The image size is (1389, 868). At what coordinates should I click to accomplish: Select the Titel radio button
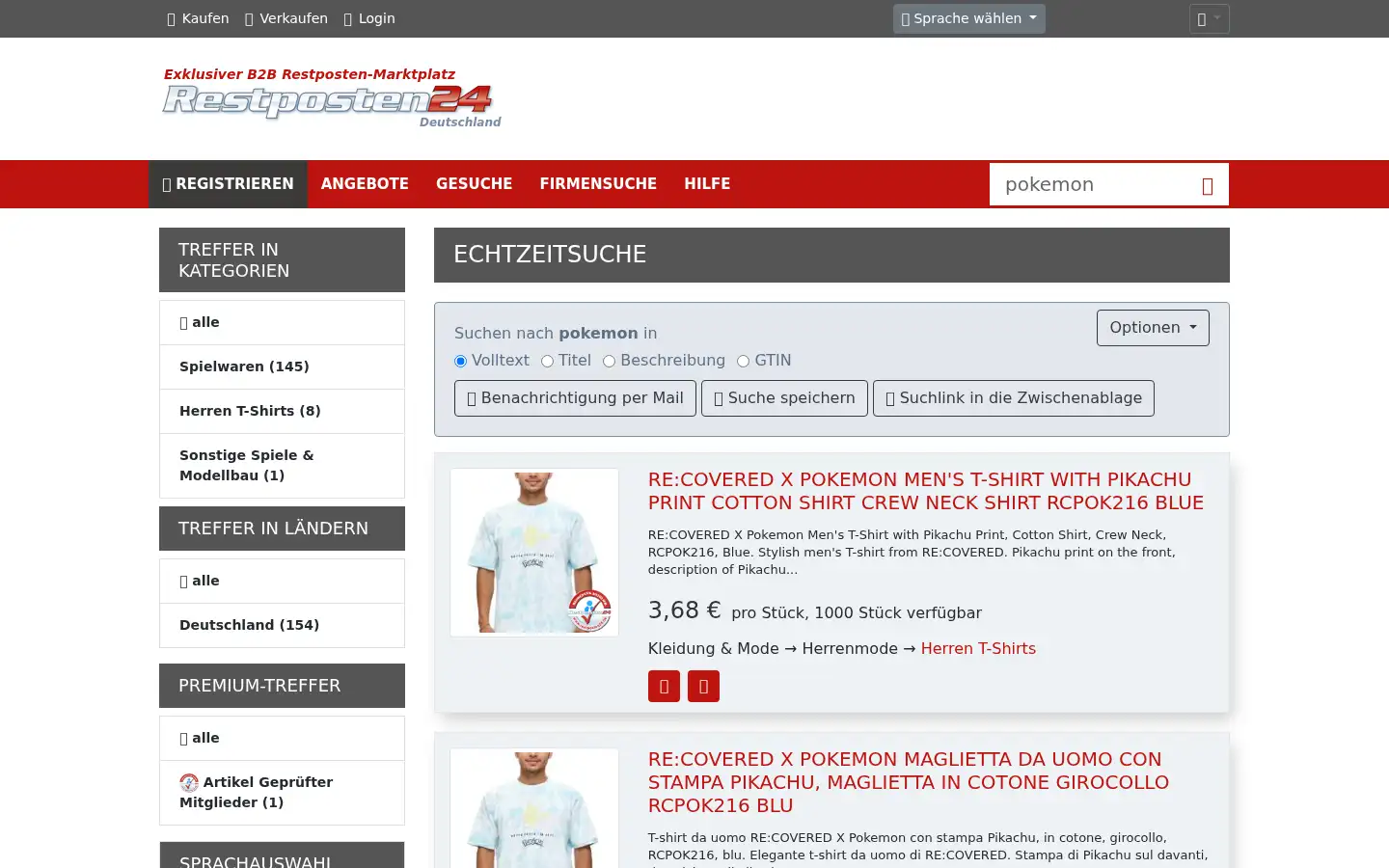(547, 361)
